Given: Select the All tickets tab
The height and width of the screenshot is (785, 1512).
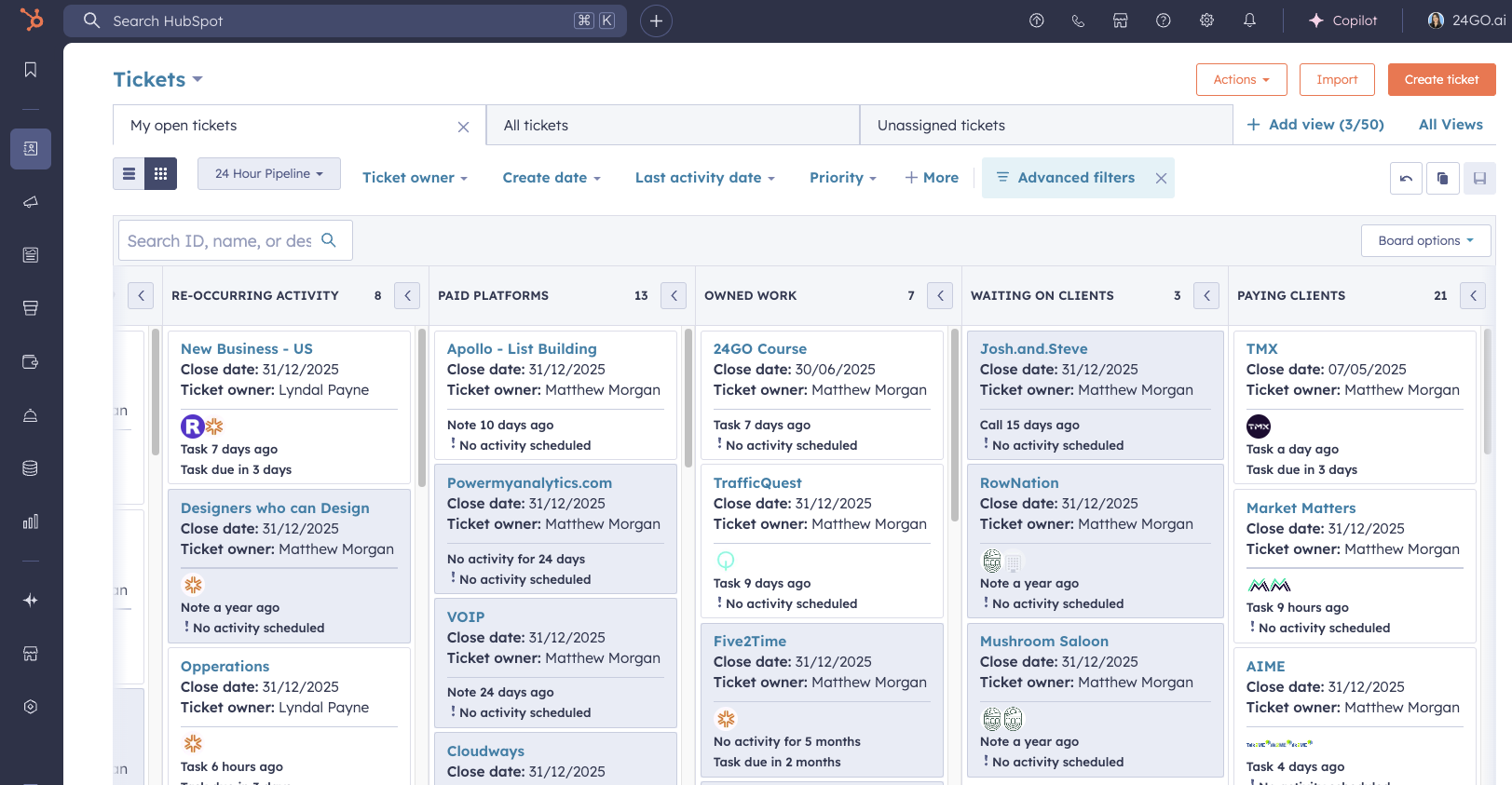Looking at the screenshot, I should 673,126.
